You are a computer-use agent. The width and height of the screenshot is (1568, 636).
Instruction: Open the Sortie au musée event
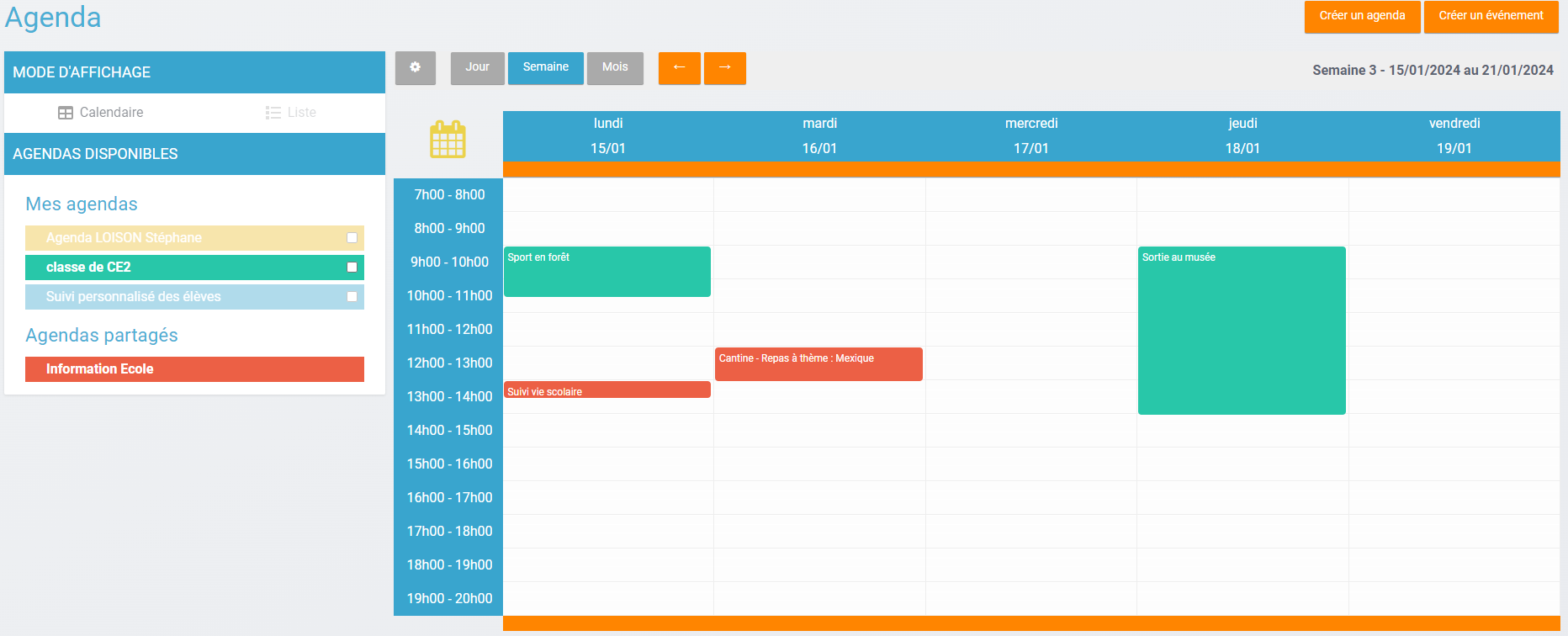[x=1241, y=330]
